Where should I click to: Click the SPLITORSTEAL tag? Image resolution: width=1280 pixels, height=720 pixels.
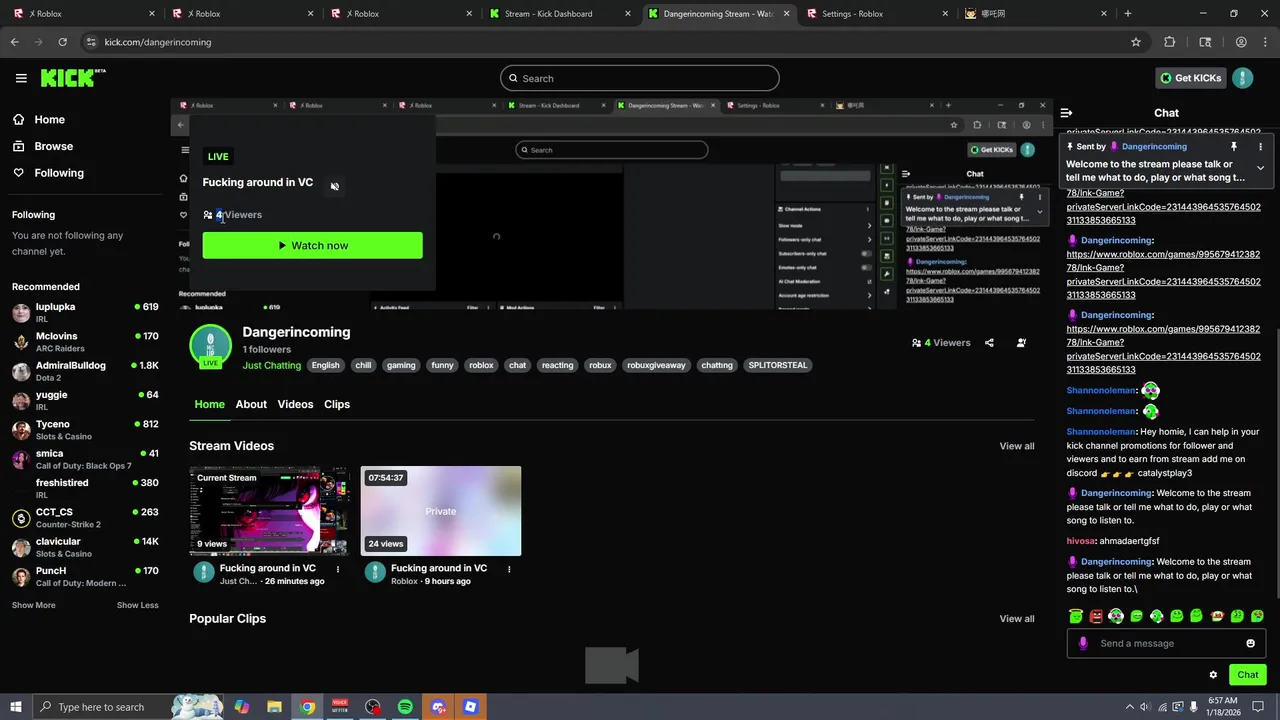coord(778,365)
